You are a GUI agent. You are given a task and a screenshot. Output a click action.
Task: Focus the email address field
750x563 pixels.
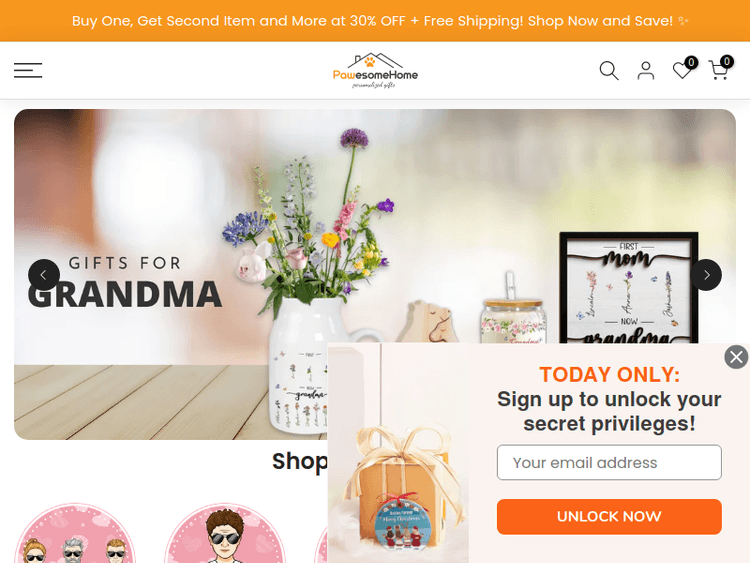(x=609, y=463)
